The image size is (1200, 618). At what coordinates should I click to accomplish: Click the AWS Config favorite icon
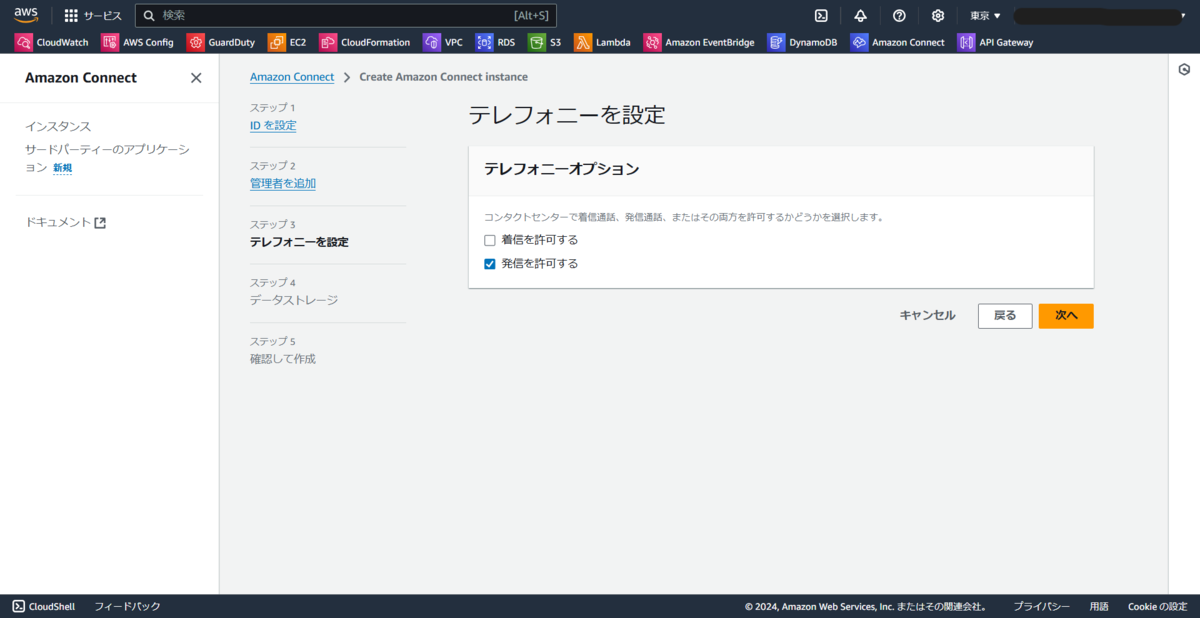110,42
